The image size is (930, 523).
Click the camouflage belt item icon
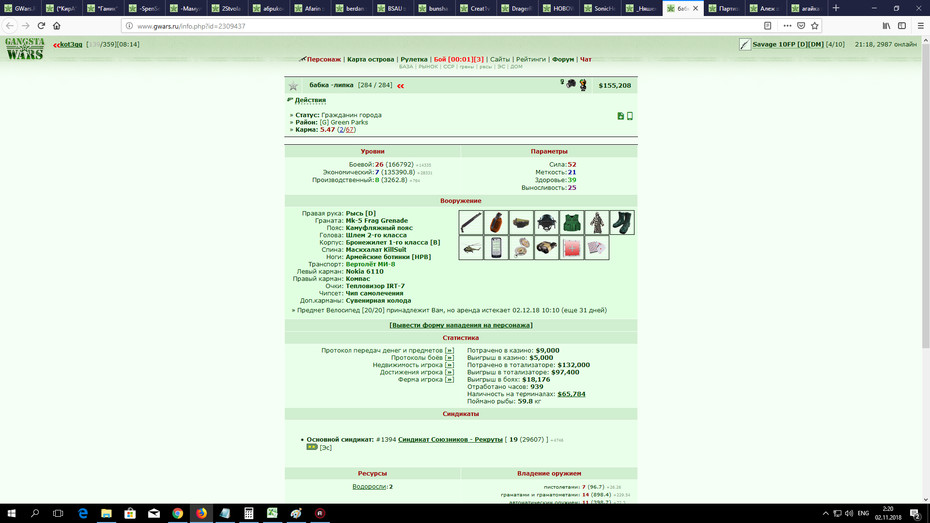(521, 222)
